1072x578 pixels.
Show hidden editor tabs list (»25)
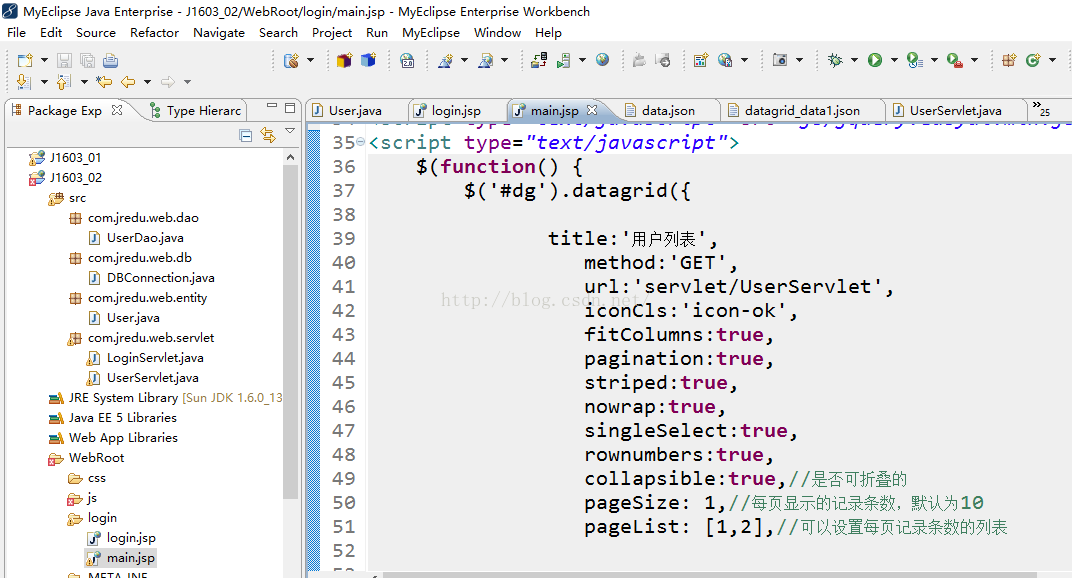[x=1041, y=109]
